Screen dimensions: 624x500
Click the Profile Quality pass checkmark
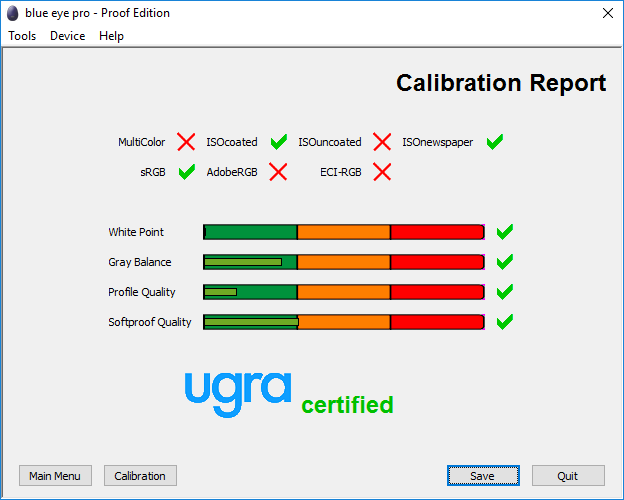pos(505,292)
